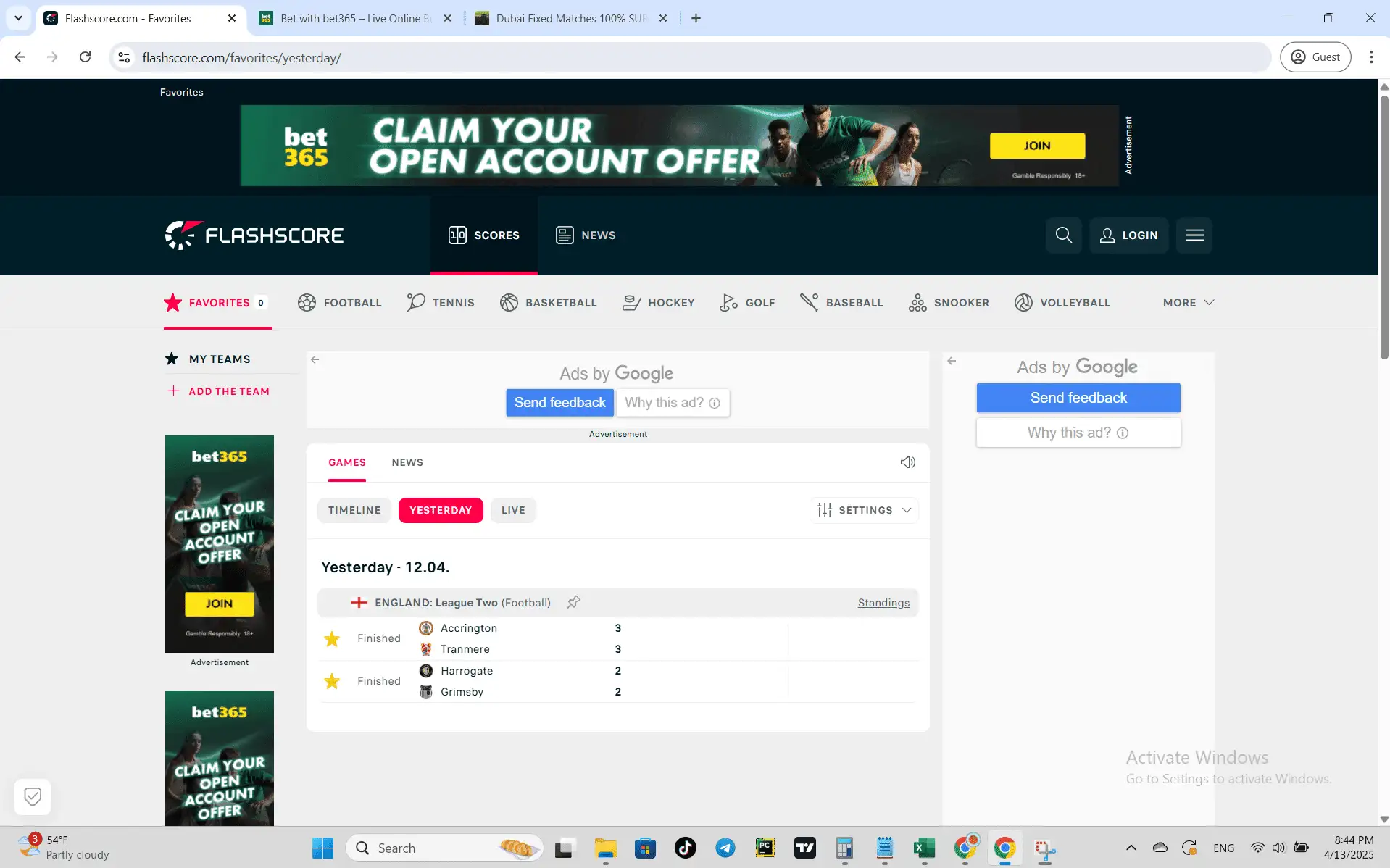Switch to the Live filter
Screen dimensions: 1390x868
point(513,510)
